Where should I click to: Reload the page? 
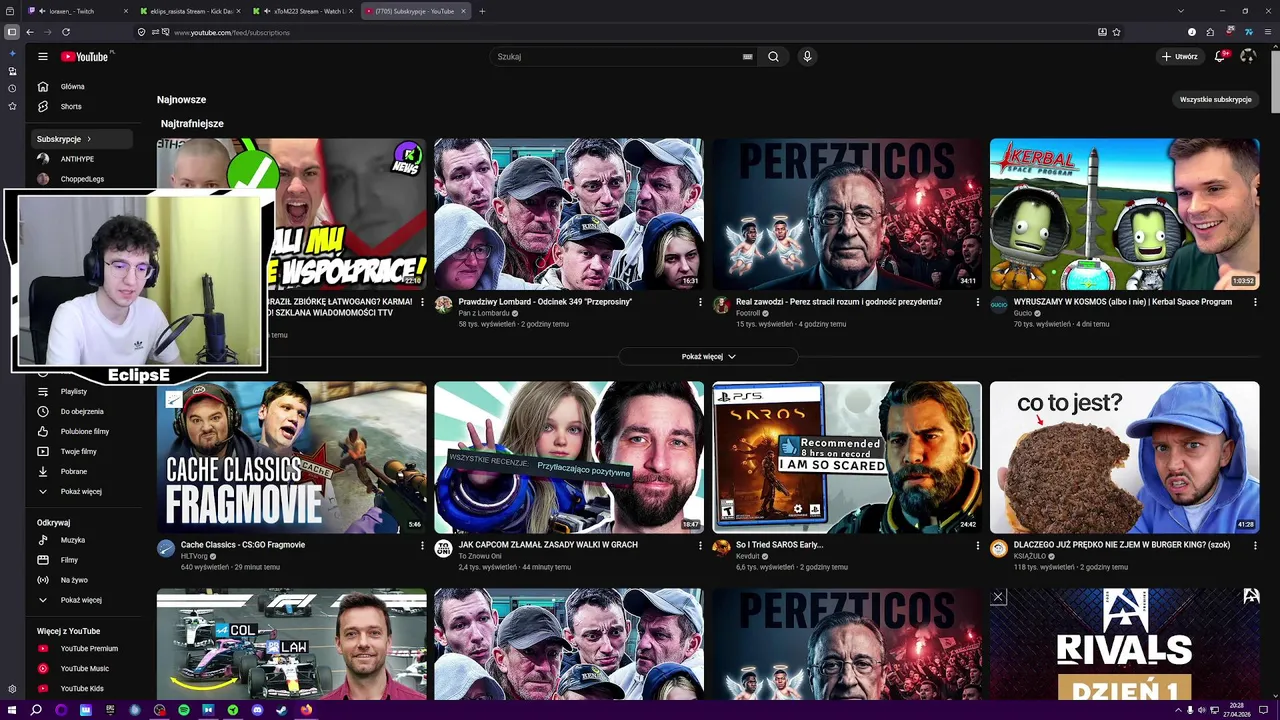[x=66, y=32]
